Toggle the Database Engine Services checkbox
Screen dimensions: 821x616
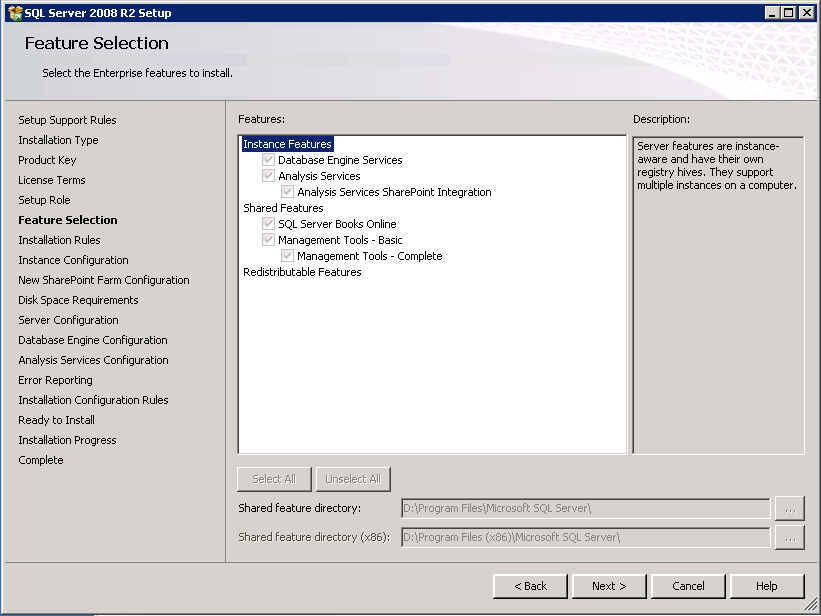click(x=268, y=159)
